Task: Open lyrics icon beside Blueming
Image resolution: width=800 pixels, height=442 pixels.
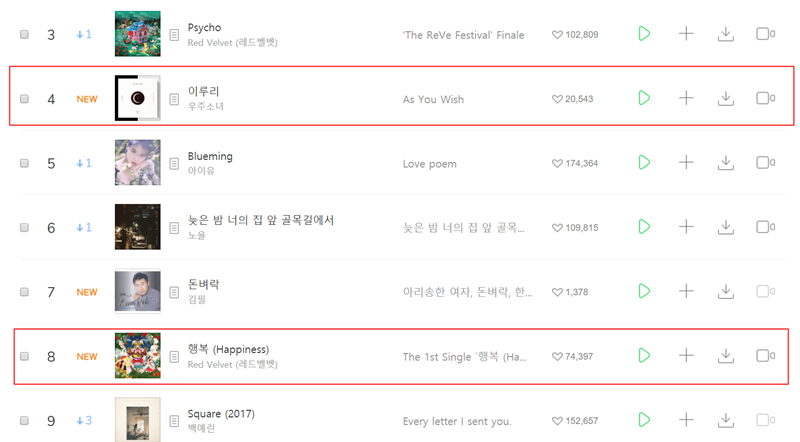Action: [175, 163]
